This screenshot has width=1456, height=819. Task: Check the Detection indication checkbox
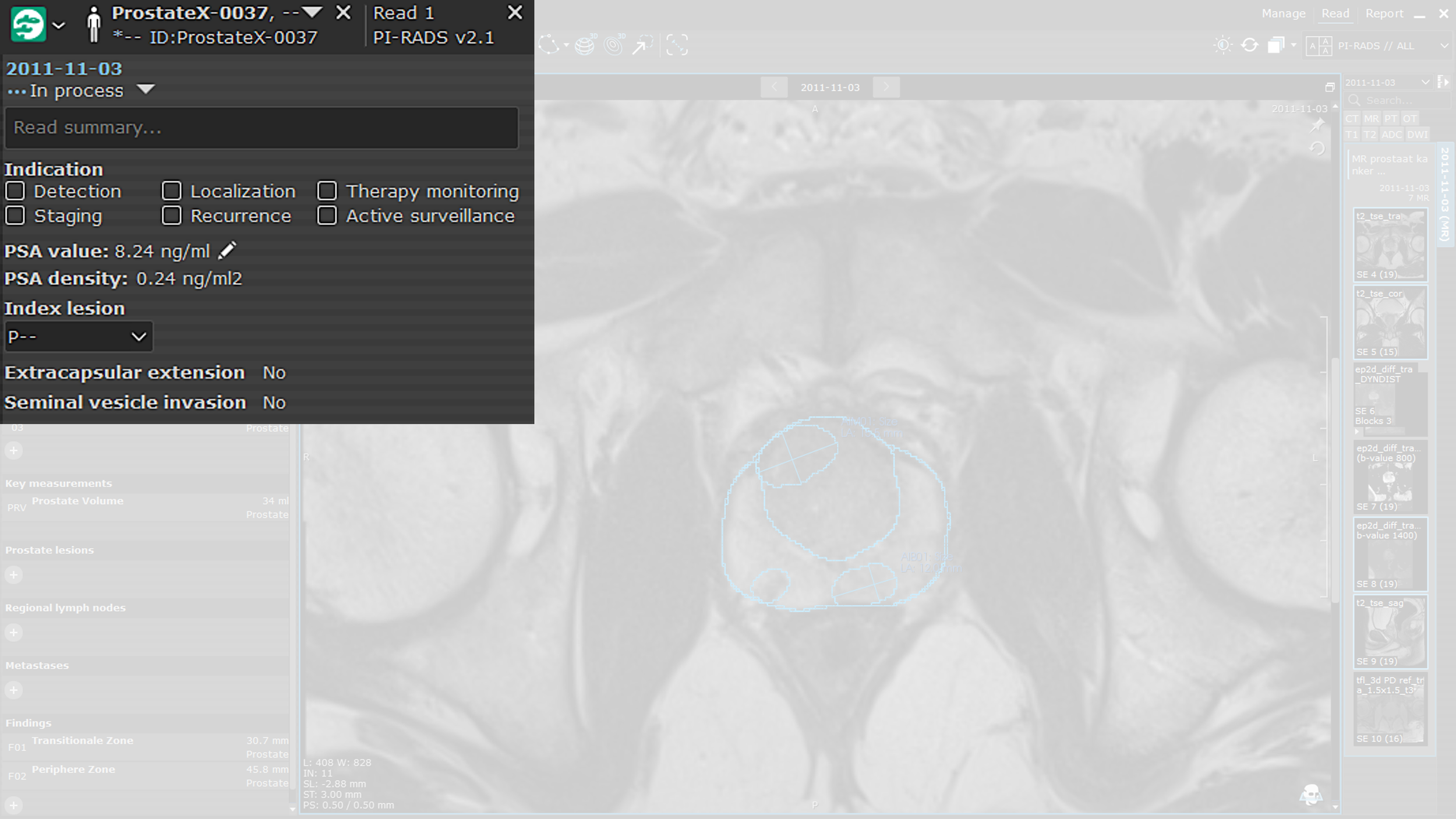(15, 191)
